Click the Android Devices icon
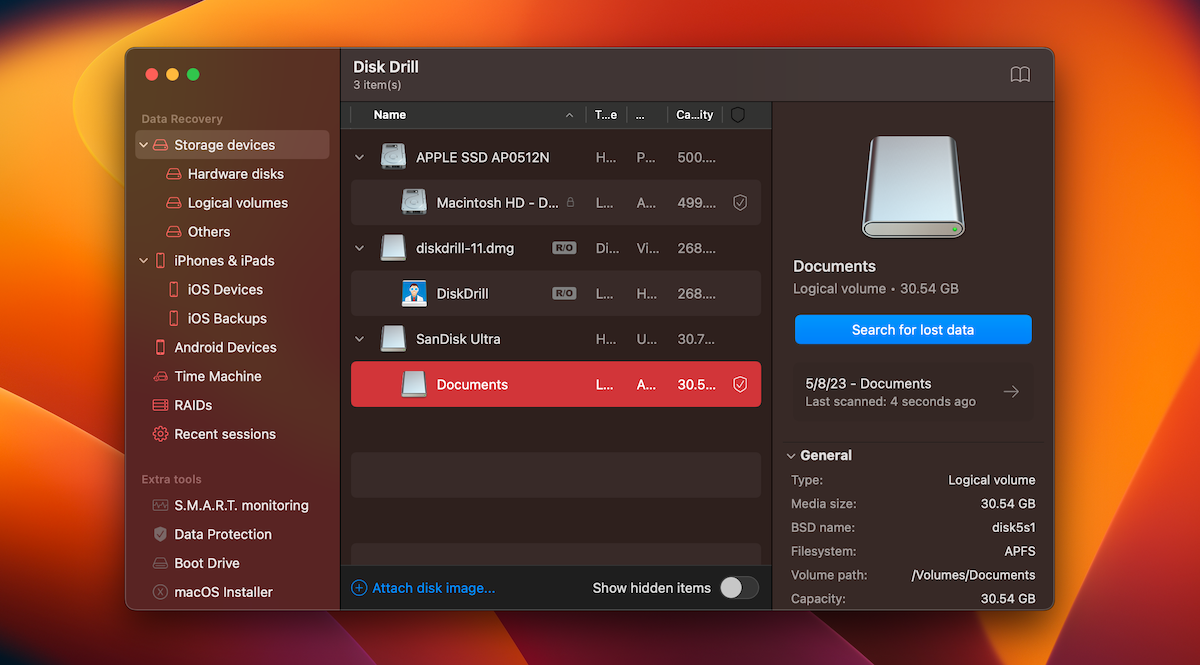Screen dimensions: 1200x665 pos(160,348)
